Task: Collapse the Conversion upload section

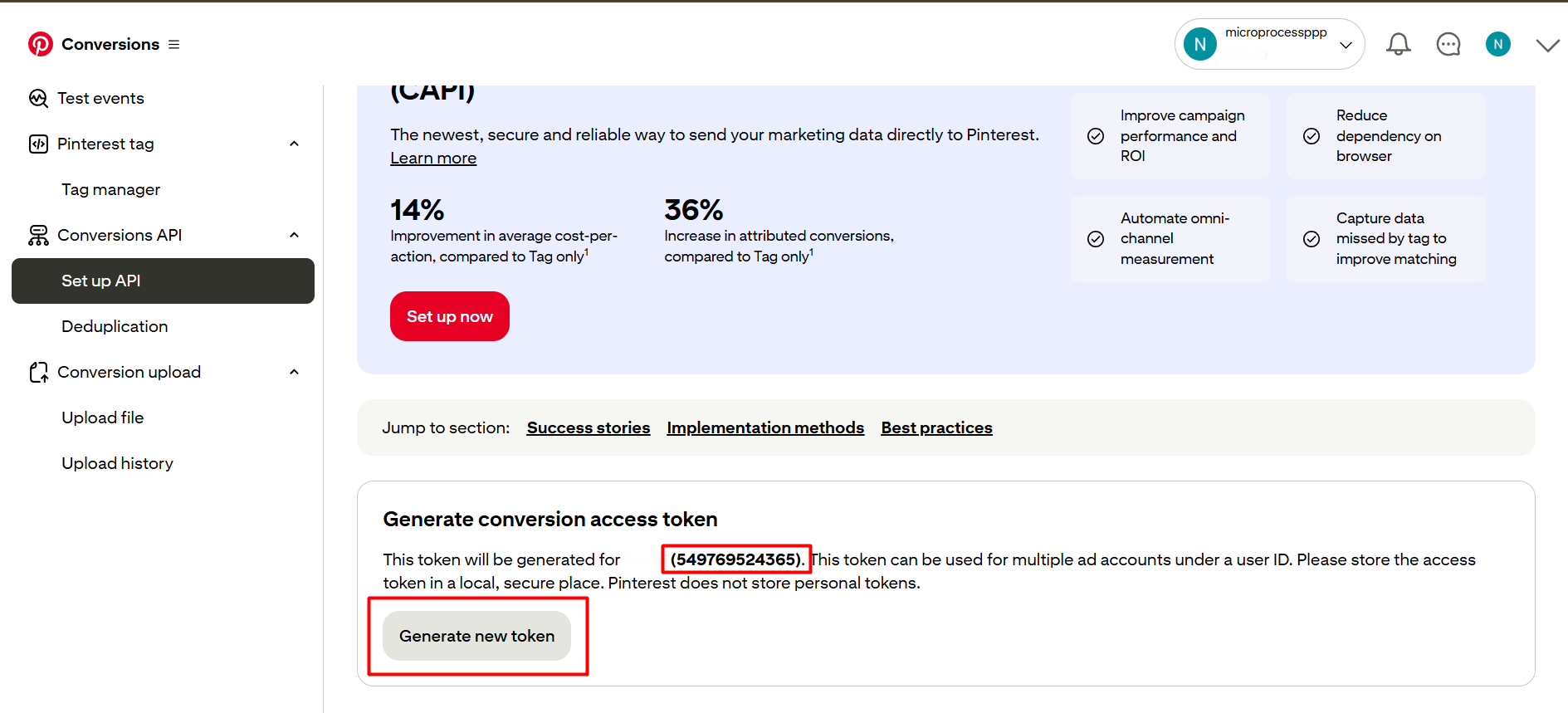Action: coord(294,372)
